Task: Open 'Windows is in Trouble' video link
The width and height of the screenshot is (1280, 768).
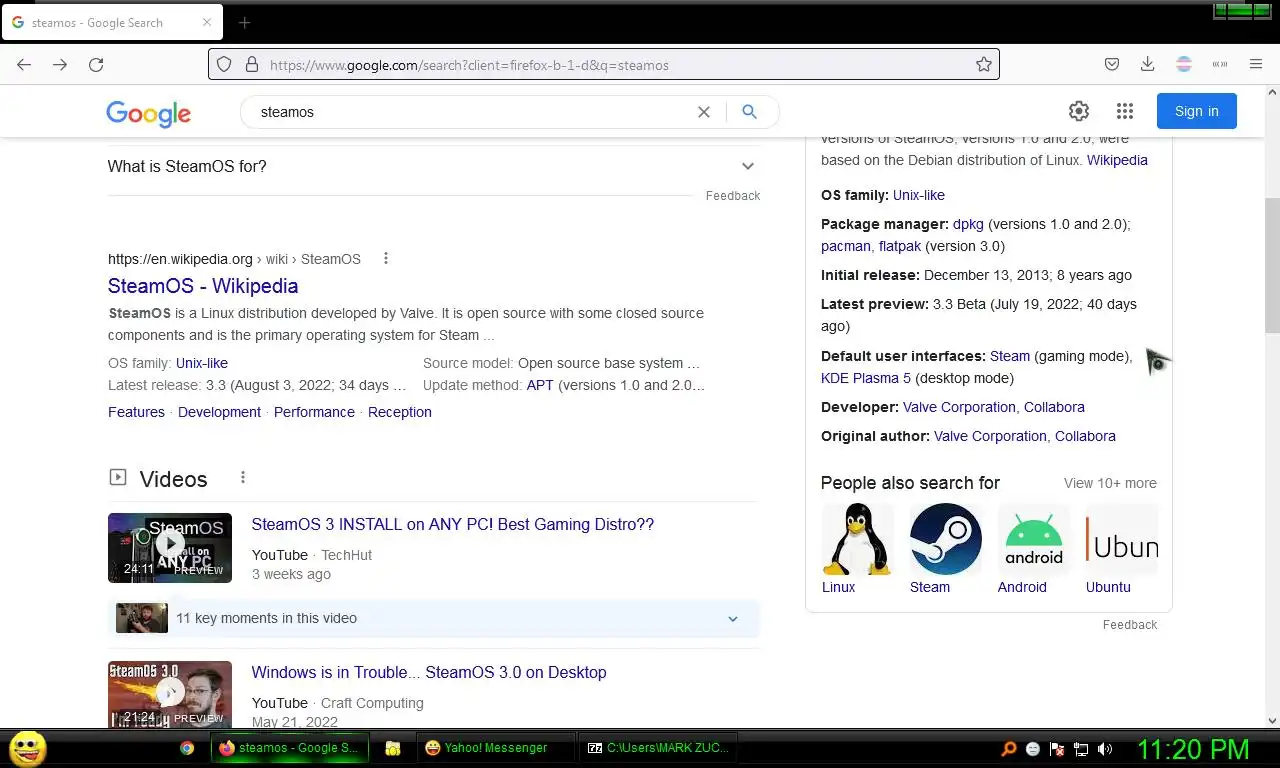Action: coord(429,672)
